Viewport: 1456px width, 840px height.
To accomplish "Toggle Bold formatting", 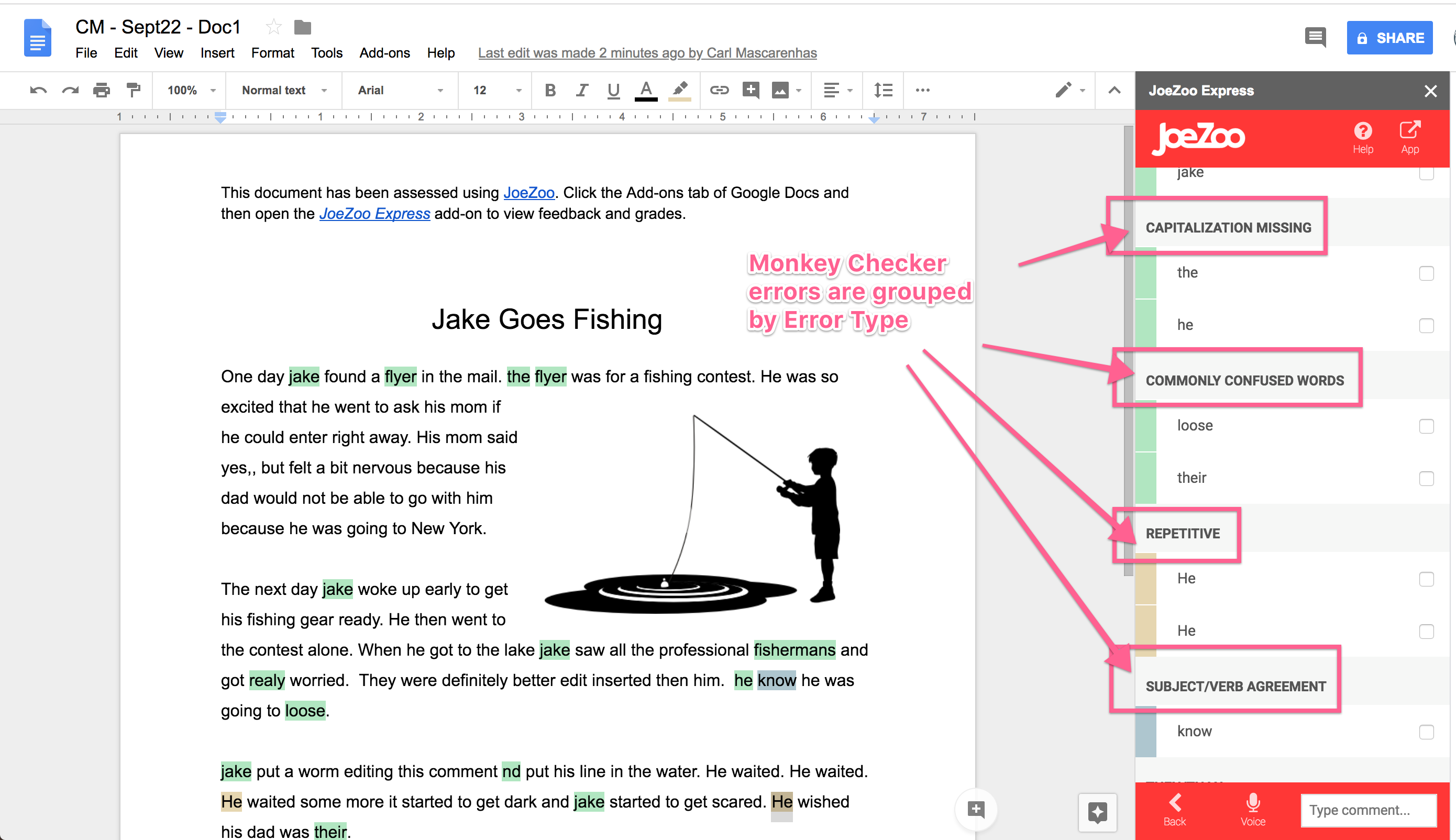I will (x=550, y=90).
